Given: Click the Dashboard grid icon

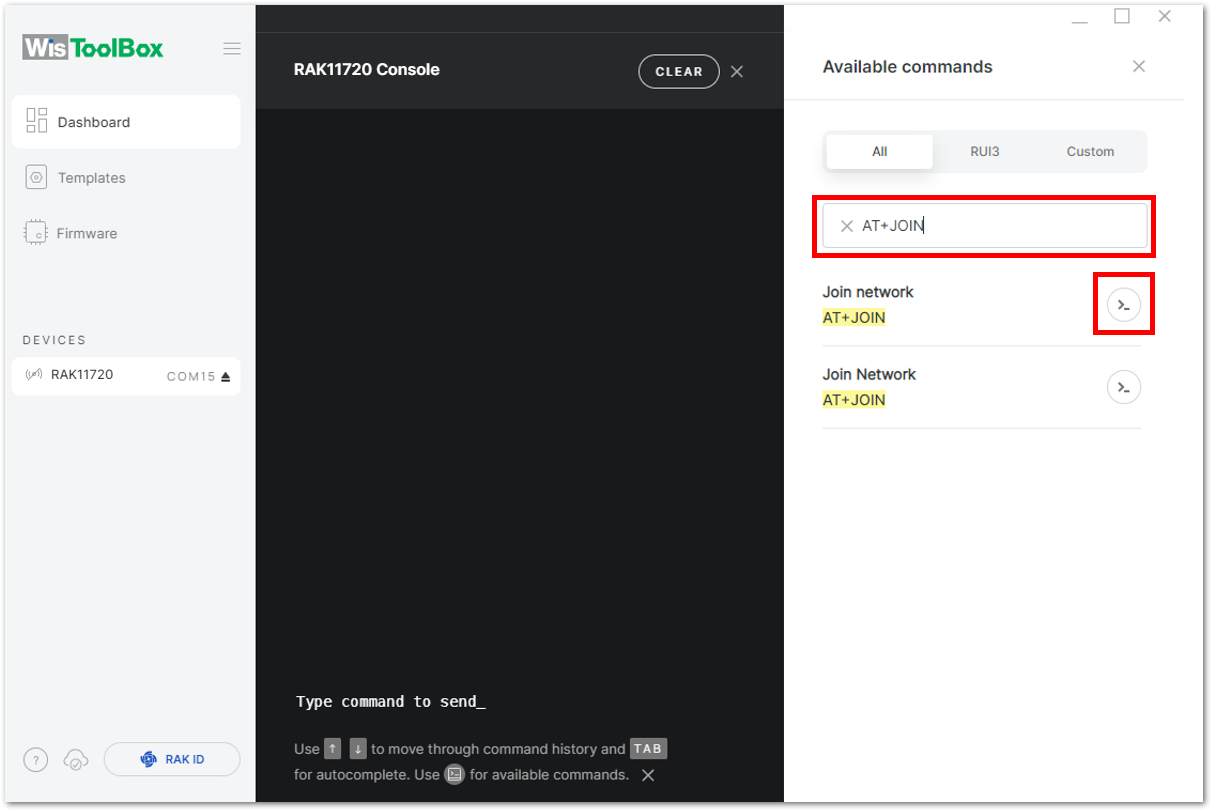Looking at the screenshot, I should [37, 121].
